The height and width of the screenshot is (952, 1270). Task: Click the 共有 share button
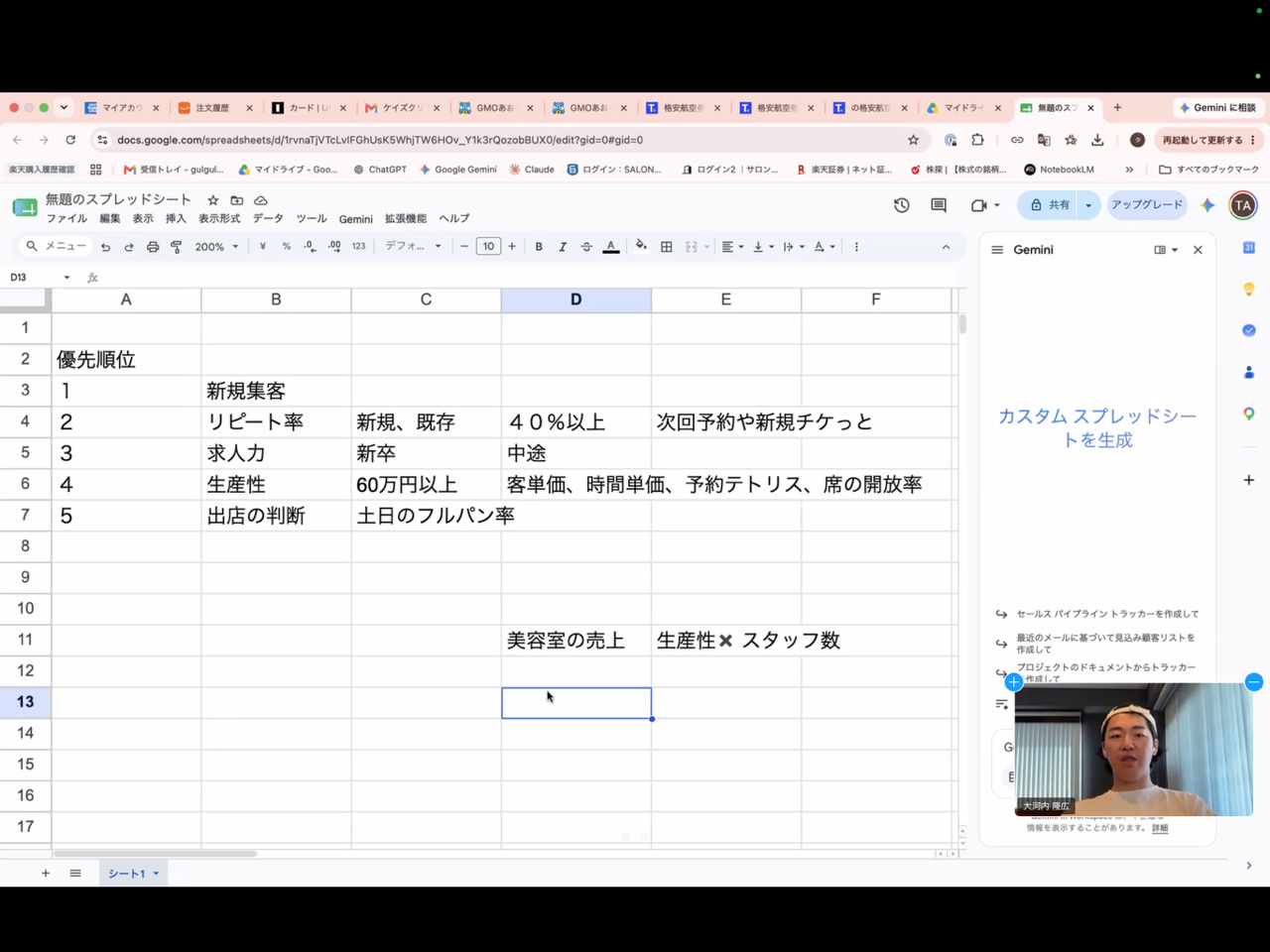point(1050,205)
